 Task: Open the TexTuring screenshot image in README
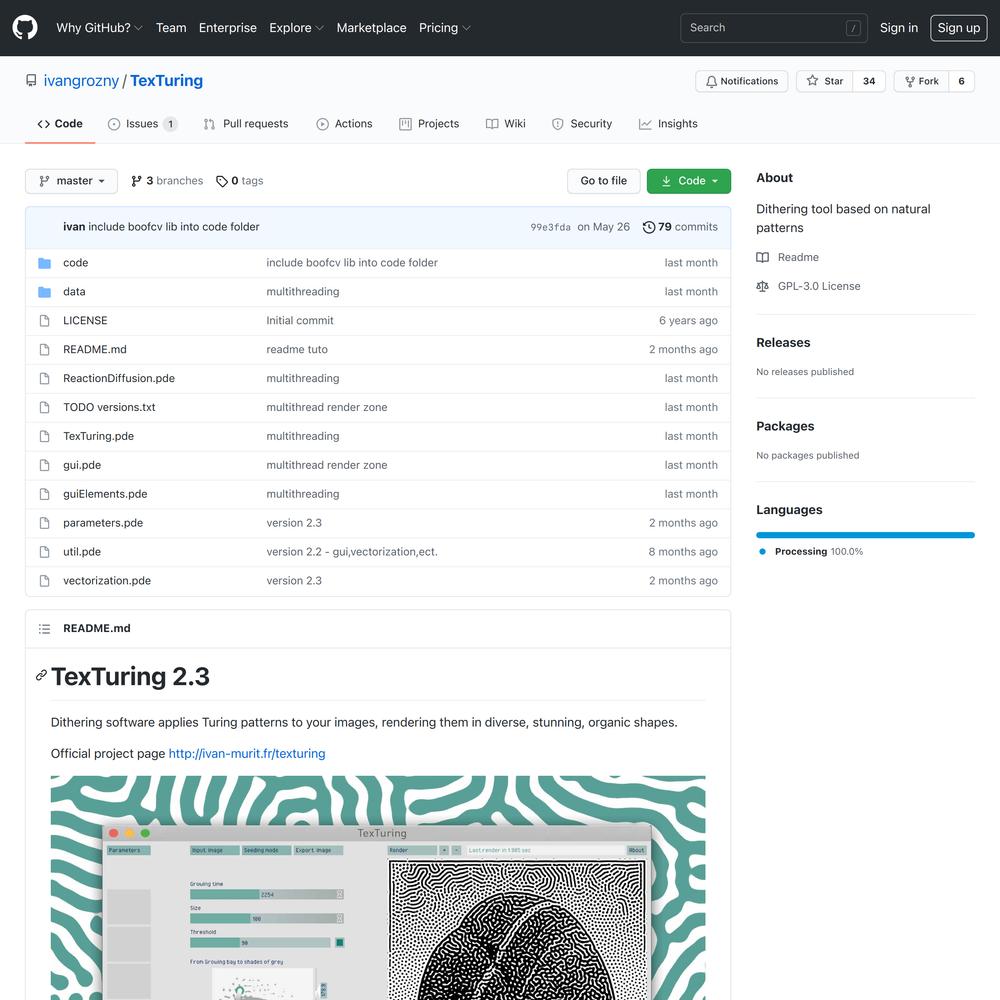click(x=378, y=888)
